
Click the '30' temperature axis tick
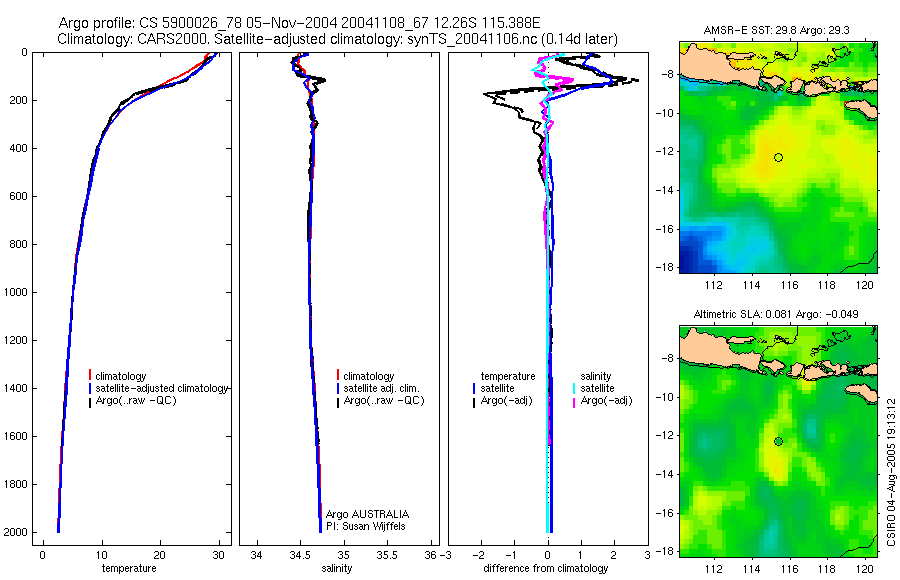click(218, 556)
